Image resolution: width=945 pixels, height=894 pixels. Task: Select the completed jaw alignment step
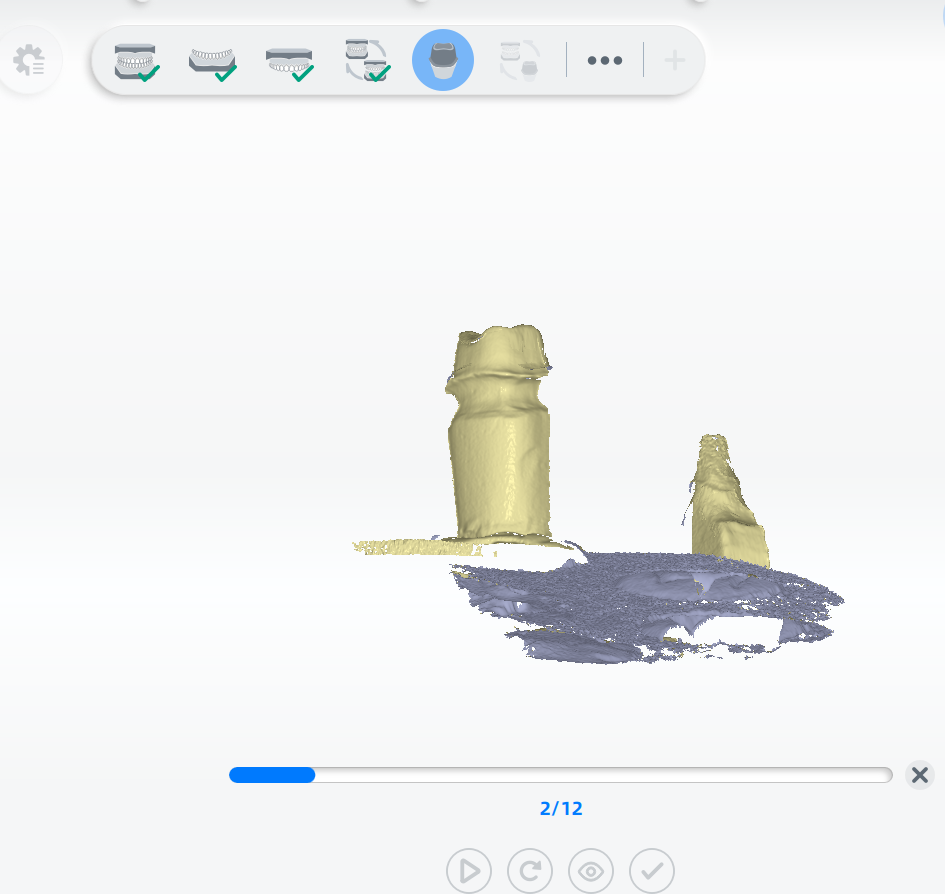pyautogui.click(x=367, y=60)
